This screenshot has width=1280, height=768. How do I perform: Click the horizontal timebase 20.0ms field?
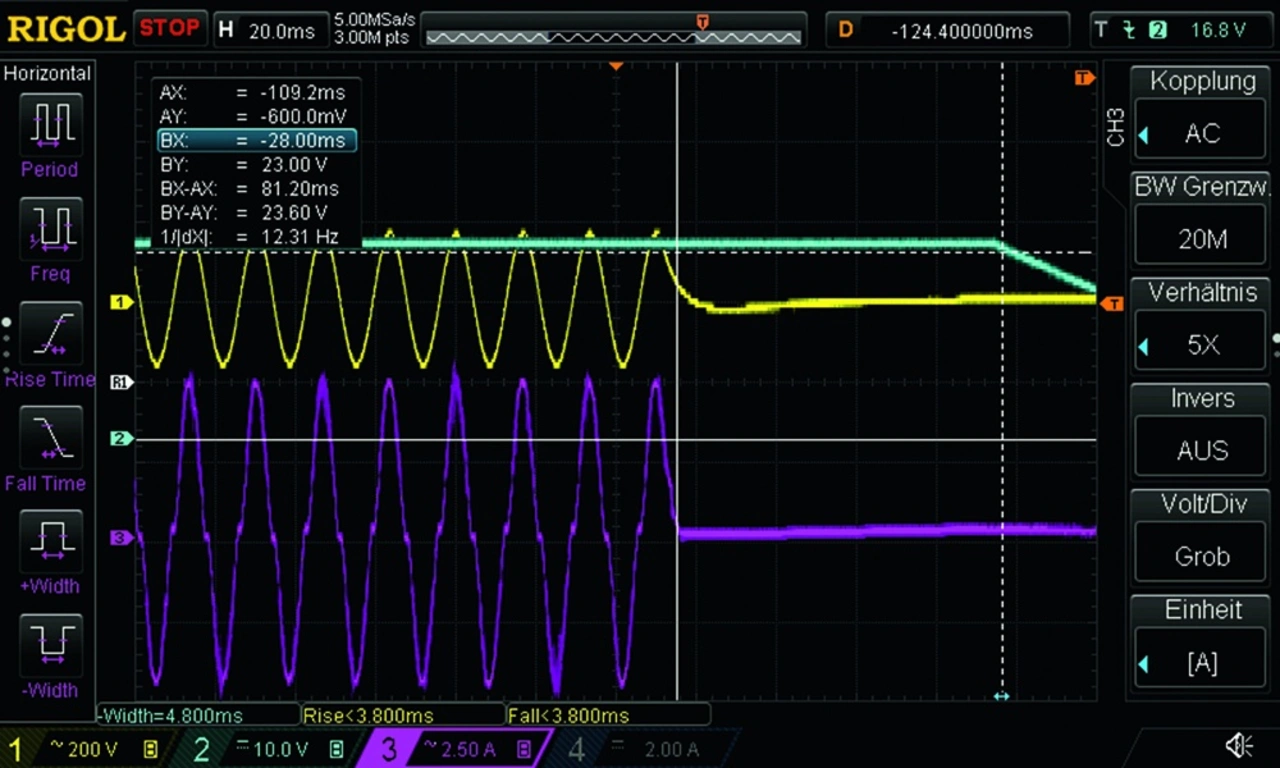[x=268, y=29]
